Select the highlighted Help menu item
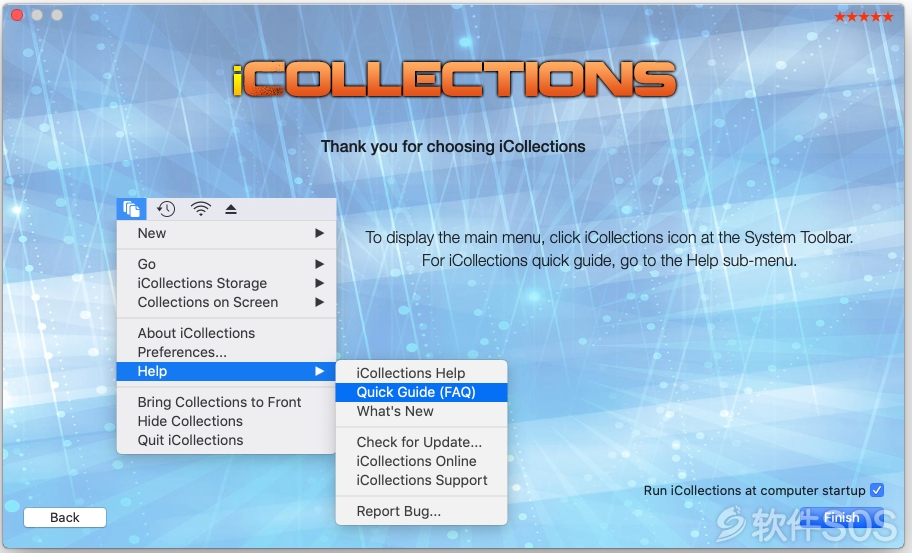The height and width of the screenshot is (553, 912). (226, 371)
